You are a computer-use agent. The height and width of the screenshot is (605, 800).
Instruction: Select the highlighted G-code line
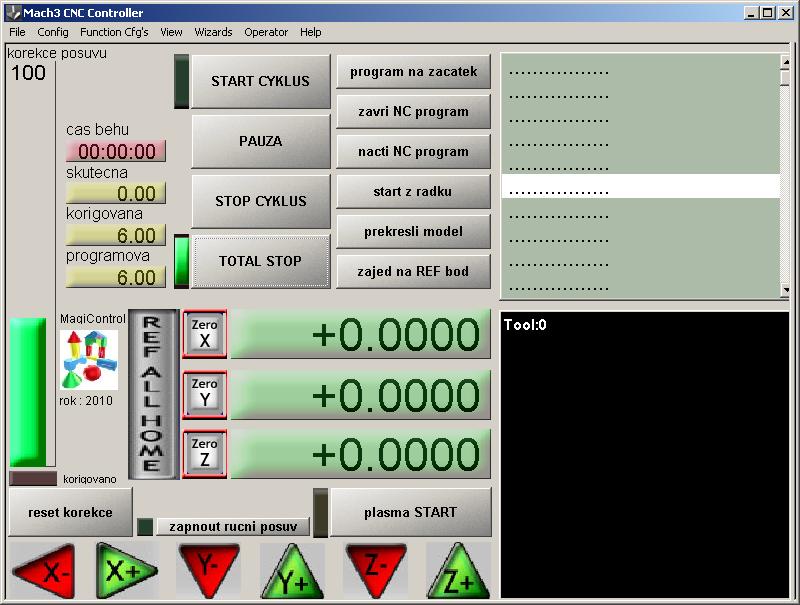point(640,187)
